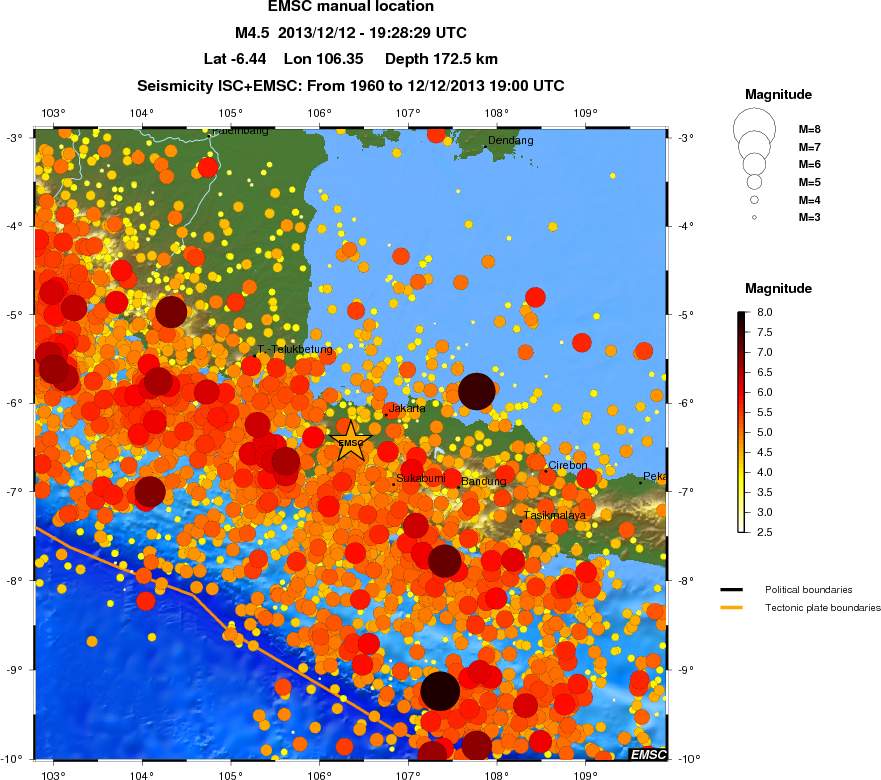Screen dimensions: 881x780
Task: Click the M=8 legend circle
Action: point(754,129)
